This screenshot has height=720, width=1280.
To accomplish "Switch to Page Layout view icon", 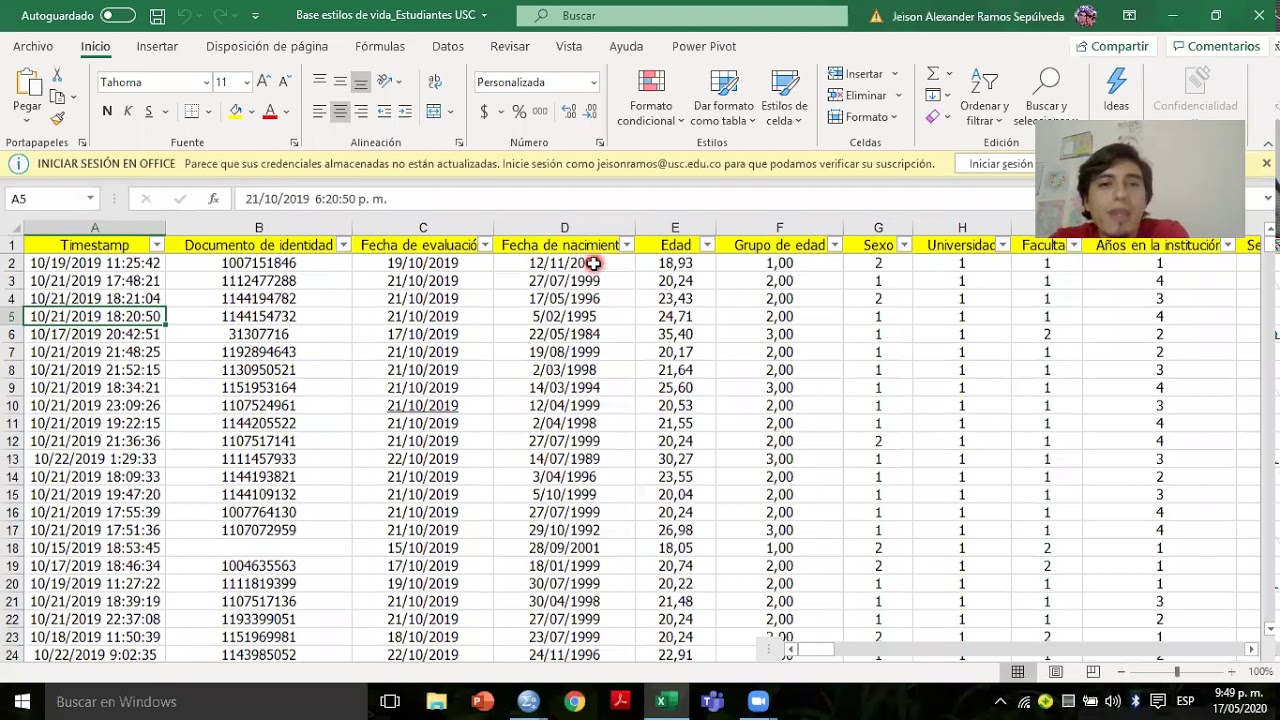I will pyautogui.click(x=1055, y=672).
